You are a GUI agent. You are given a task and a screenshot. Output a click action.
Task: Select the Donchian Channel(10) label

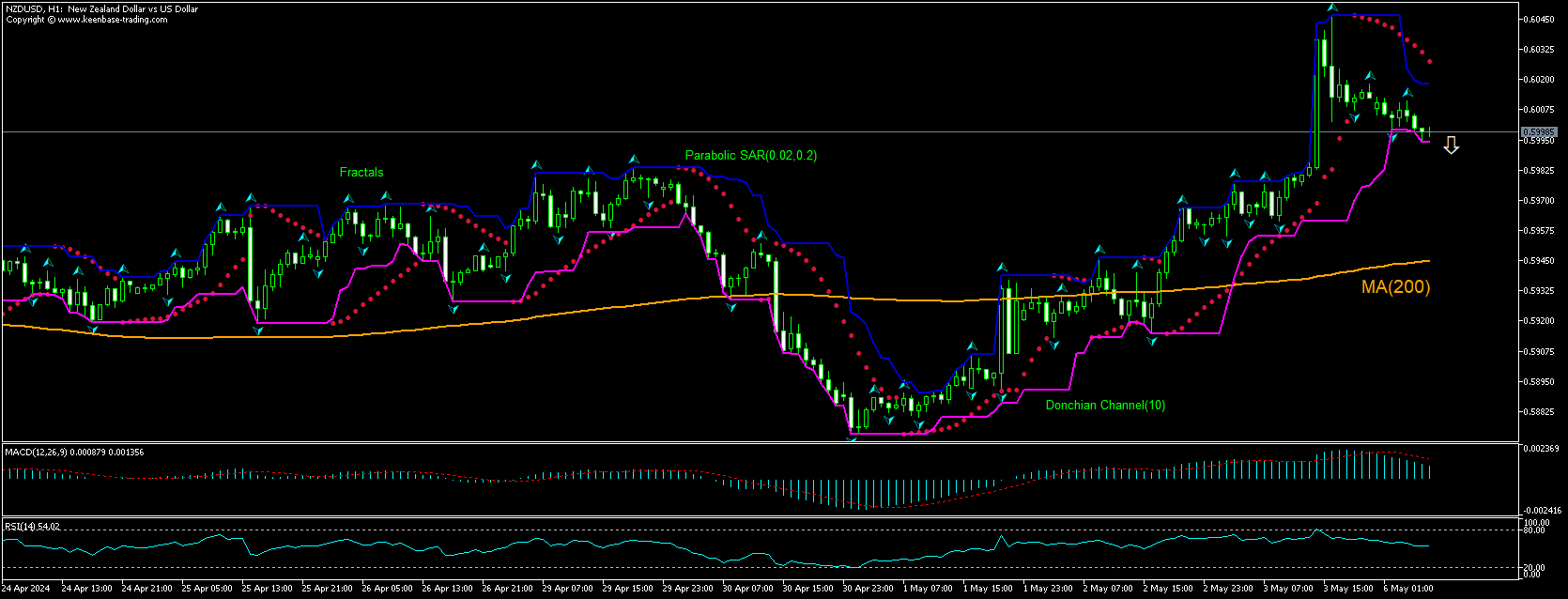click(1105, 406)
